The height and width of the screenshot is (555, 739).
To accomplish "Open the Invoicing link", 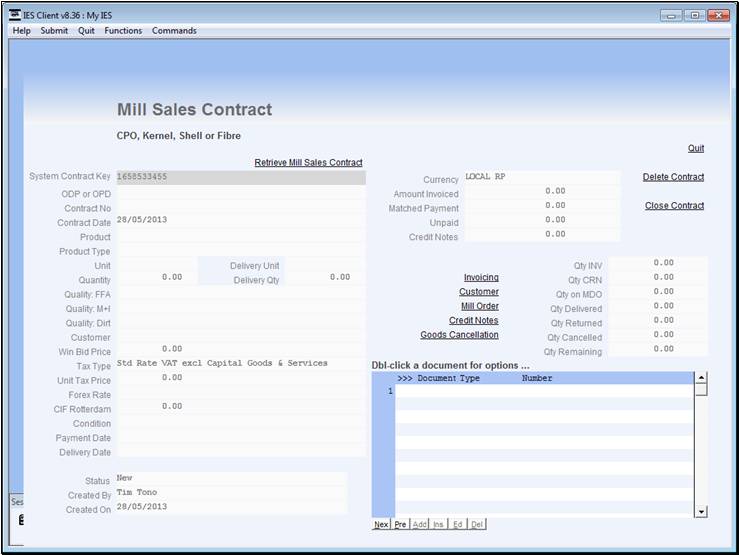I will [481, 278].
